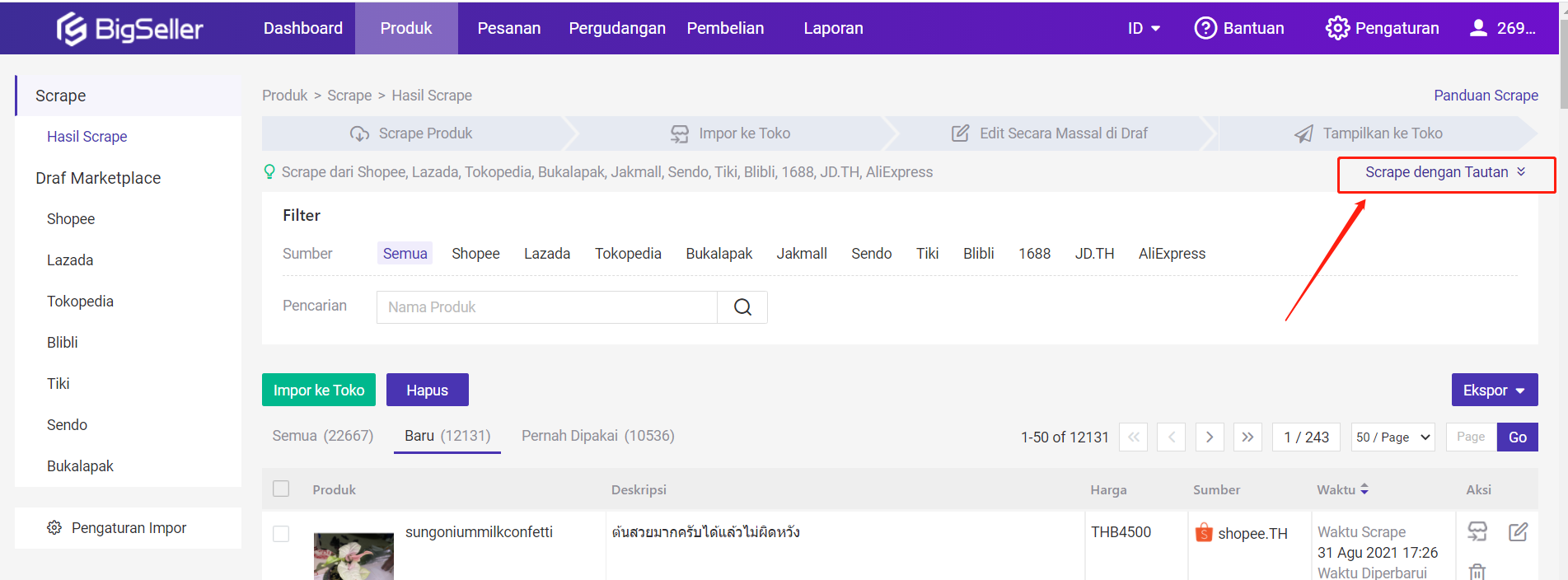Viewport: 1568px width, 580px height.
Task: Filter source by Lazada
Action: pyautogui.click(x=547, y=254)
